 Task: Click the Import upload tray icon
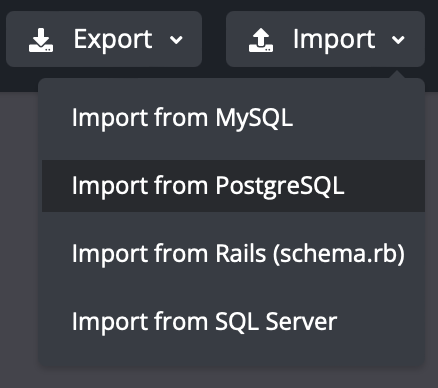[261, 40]
